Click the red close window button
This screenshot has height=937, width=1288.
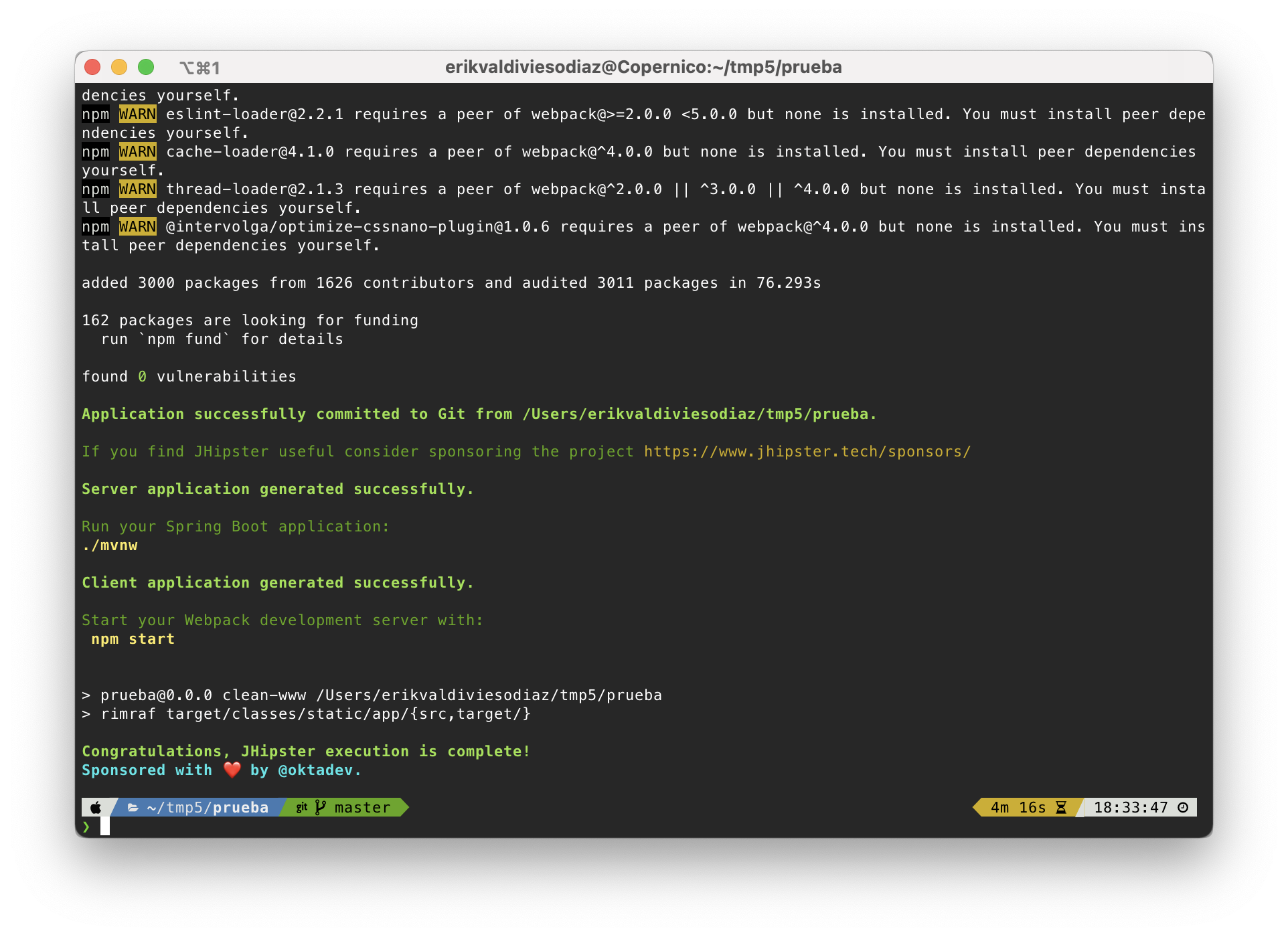click(92, 67)
